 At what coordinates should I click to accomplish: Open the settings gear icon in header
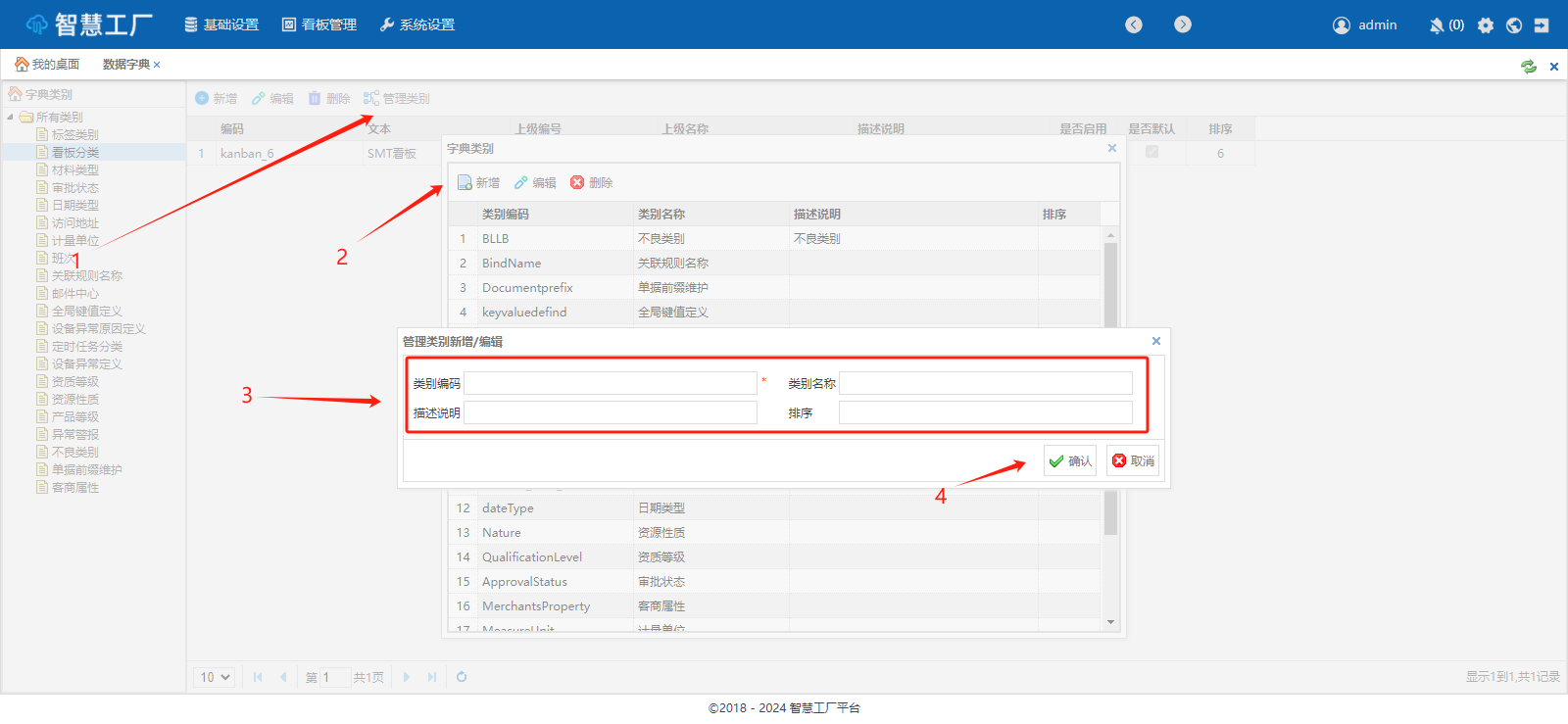[x=1486, y=25]
